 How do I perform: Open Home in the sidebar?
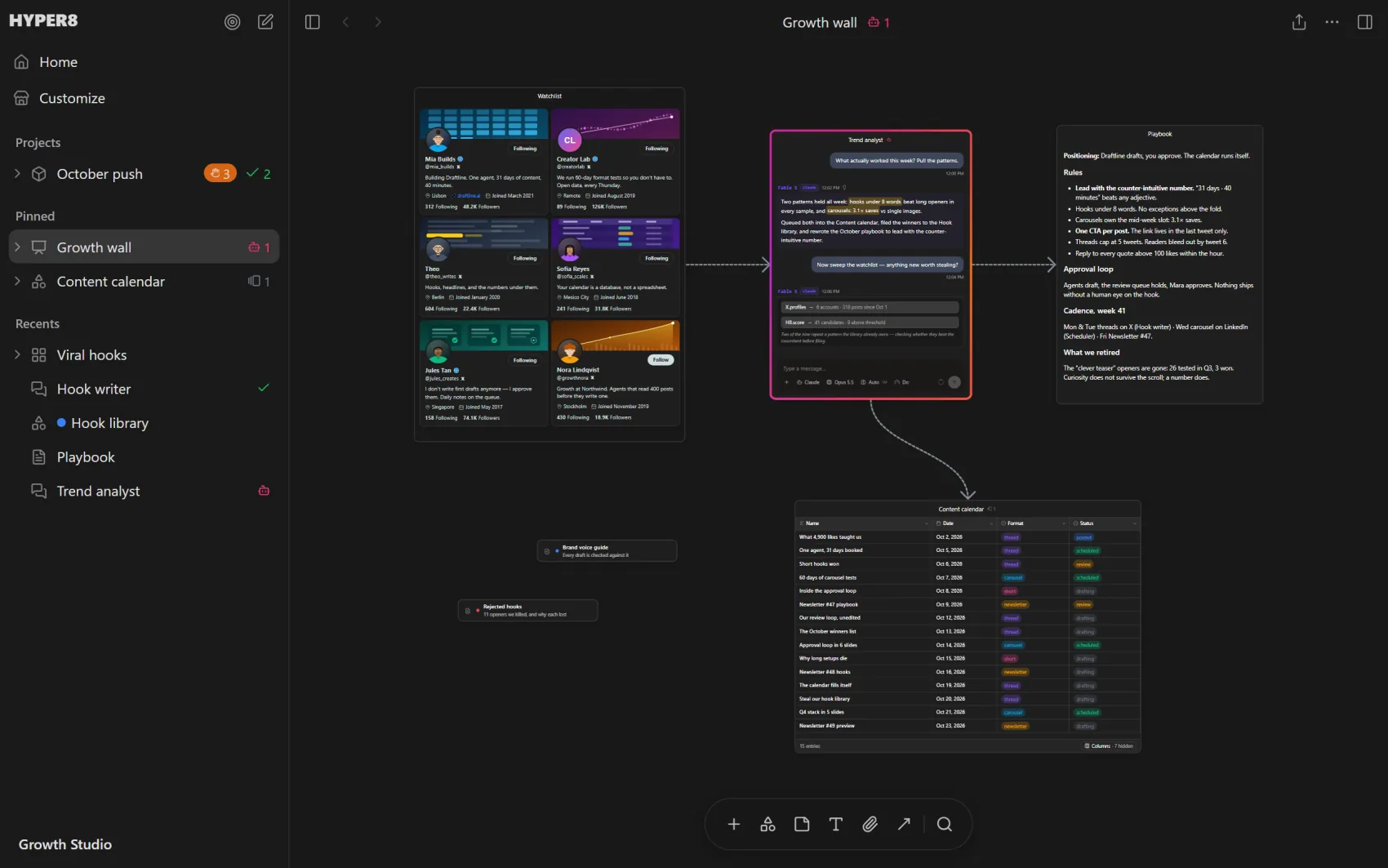point(144,62)
